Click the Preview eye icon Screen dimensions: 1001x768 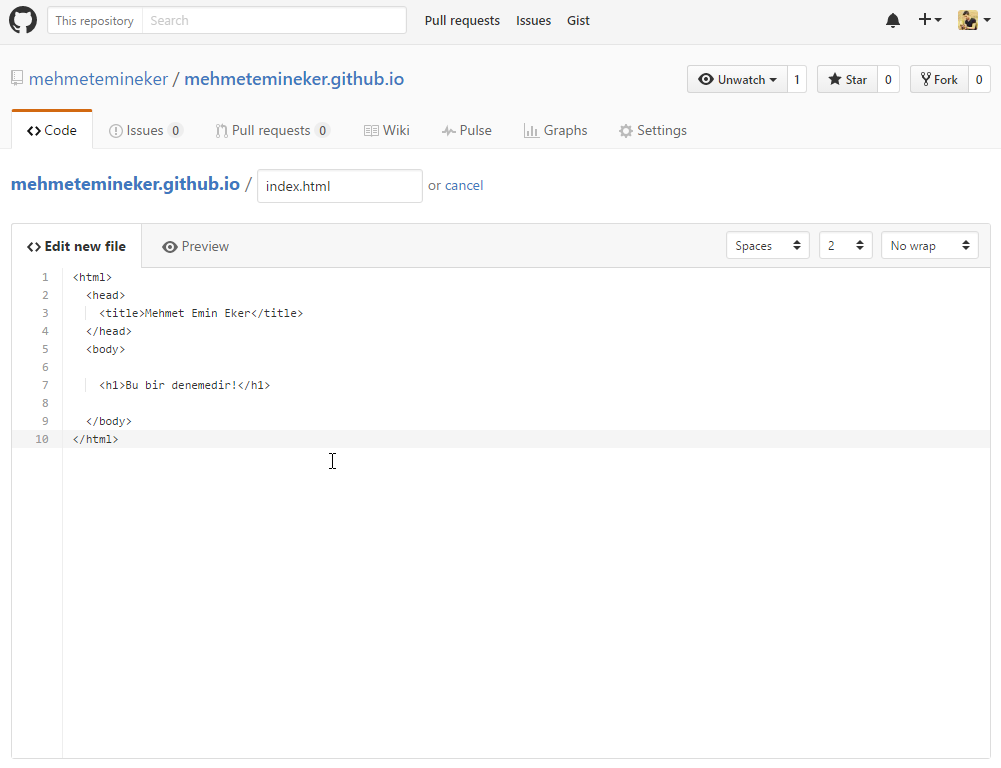(169, 247)
